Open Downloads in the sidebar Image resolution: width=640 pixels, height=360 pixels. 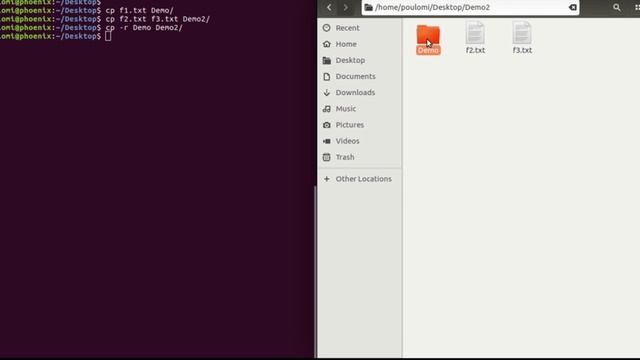coord(359,93)
